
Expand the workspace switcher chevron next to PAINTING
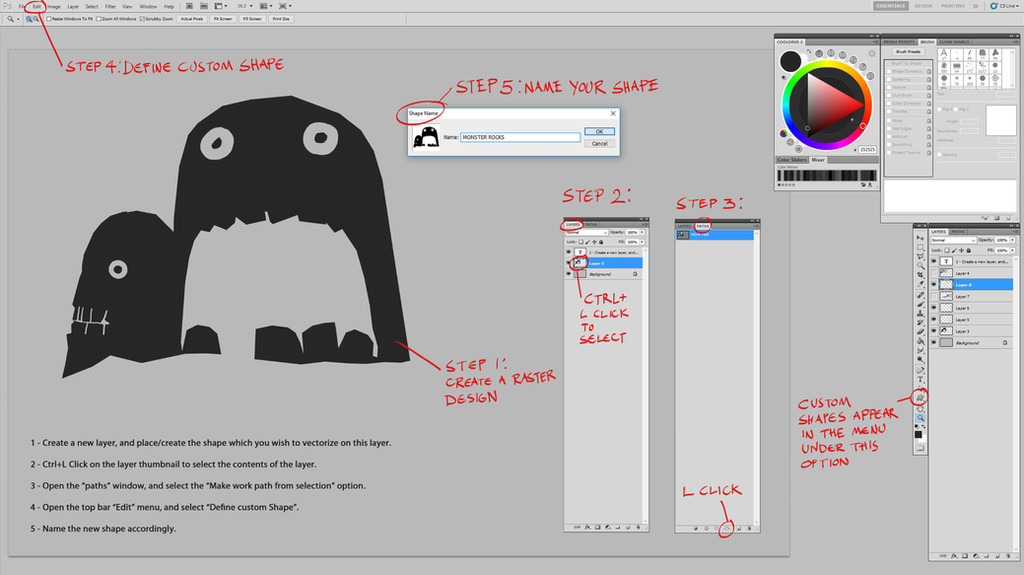[x=975, y=6]
